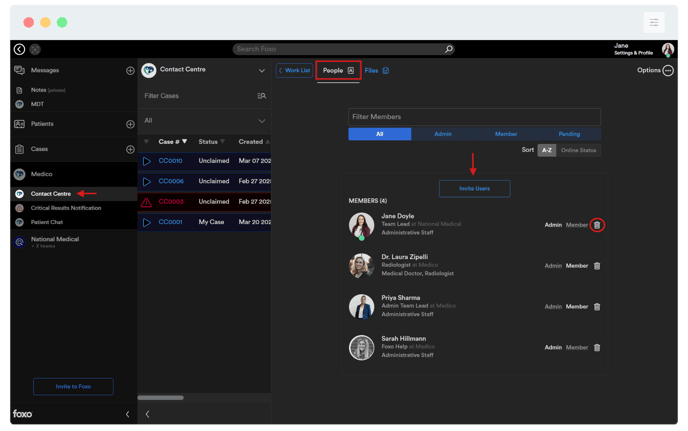Click the back arrow icon in top bar
The width and height of the screenshot is (688, 431).
pyautogui.click(x=19, y=49)
